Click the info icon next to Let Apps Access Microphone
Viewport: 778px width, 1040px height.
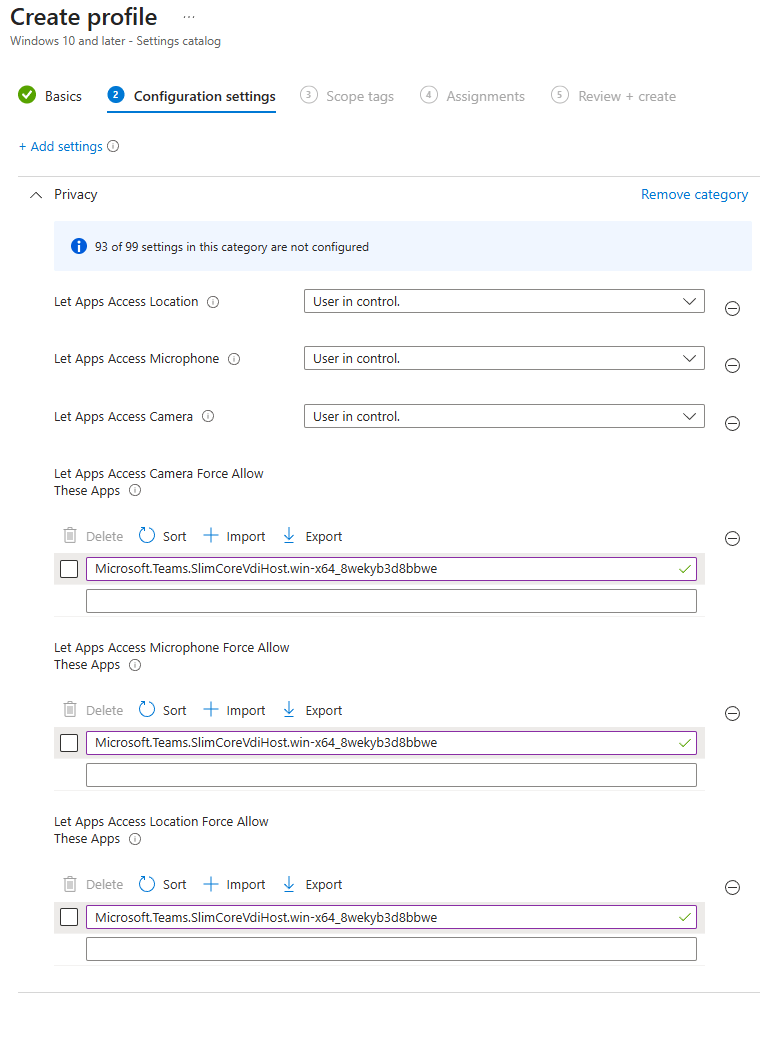[x=234, y=359]
